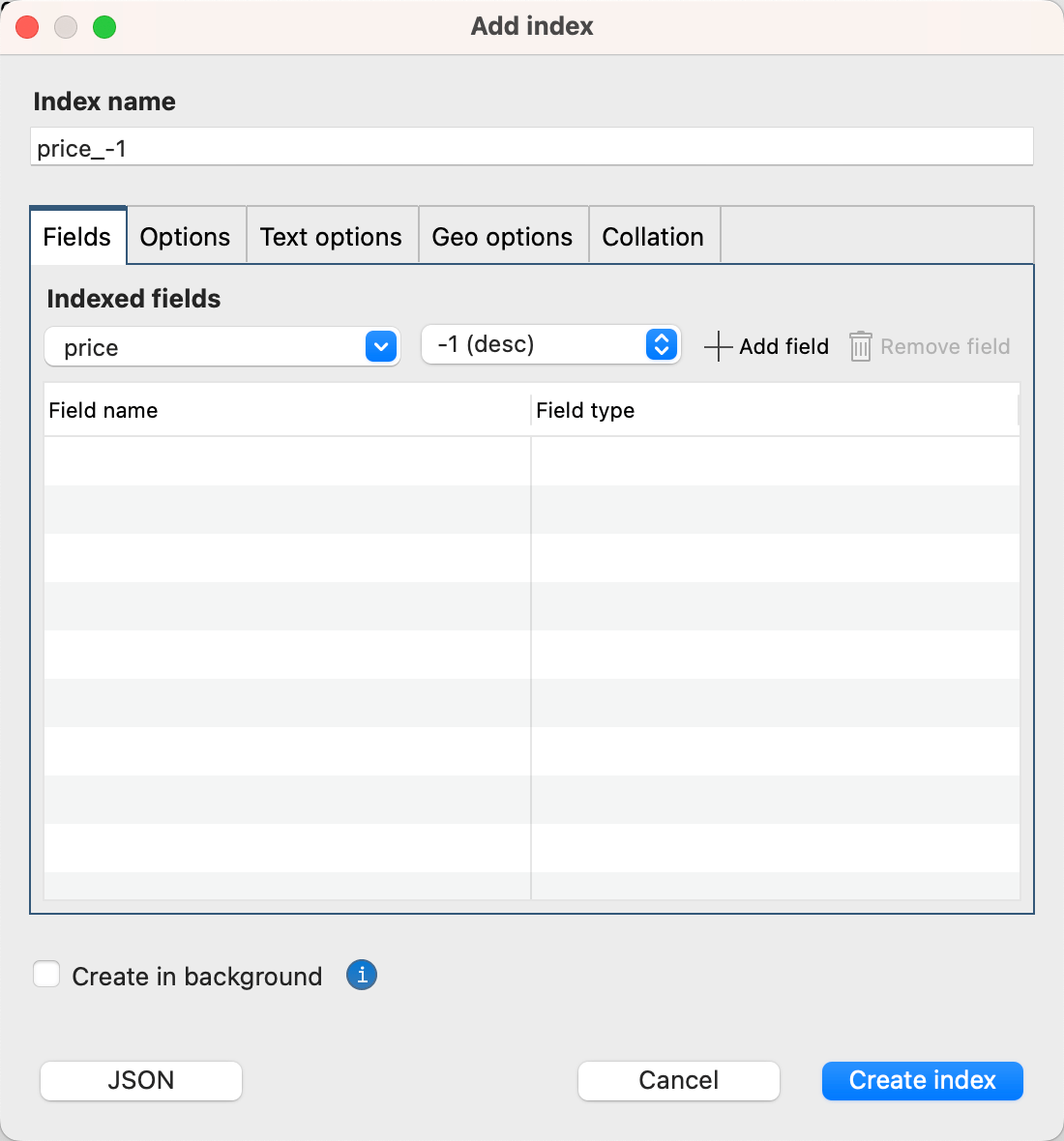Click the plus icon for Add field
The image size is (1064, 1141).
tap(718, 346)
